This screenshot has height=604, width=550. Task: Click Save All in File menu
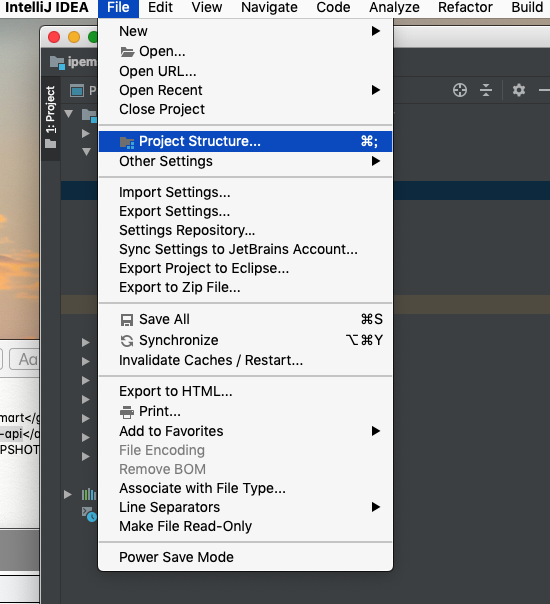[x=245, y=319]
